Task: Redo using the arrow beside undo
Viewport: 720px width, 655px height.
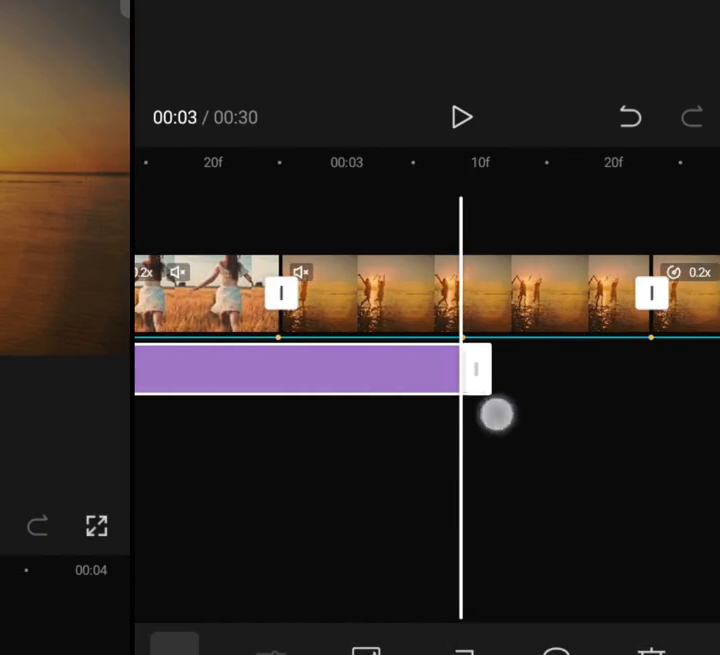Action: coord(692,117)
